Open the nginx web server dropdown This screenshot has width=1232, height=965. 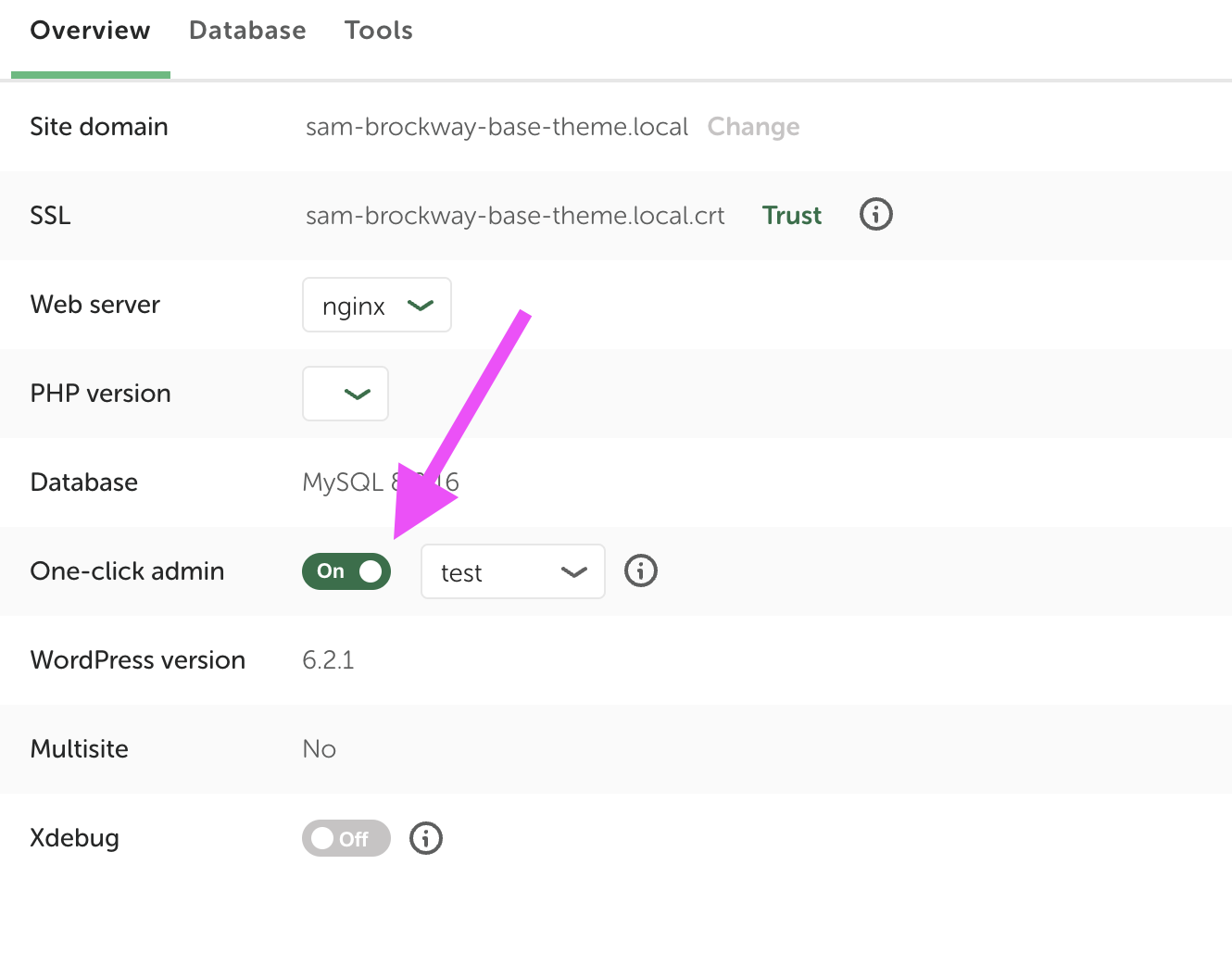click(x=377, y=305)
